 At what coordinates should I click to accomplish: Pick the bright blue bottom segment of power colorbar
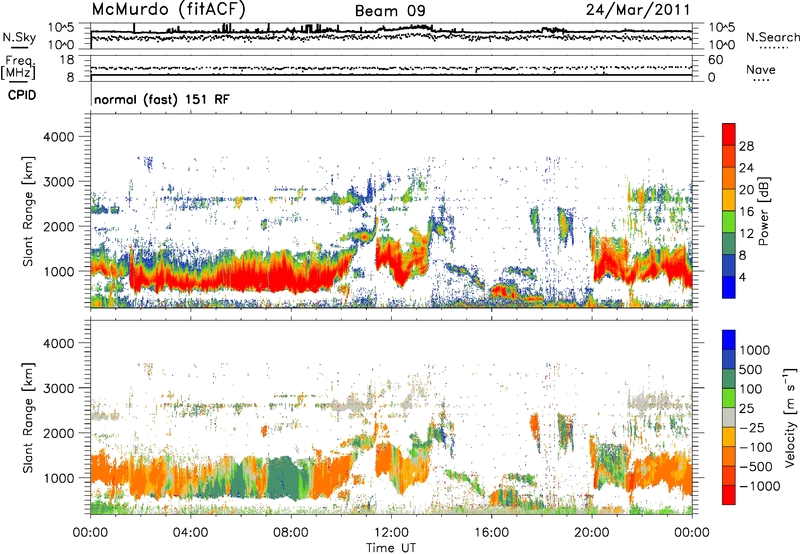(x=729, y=287)
